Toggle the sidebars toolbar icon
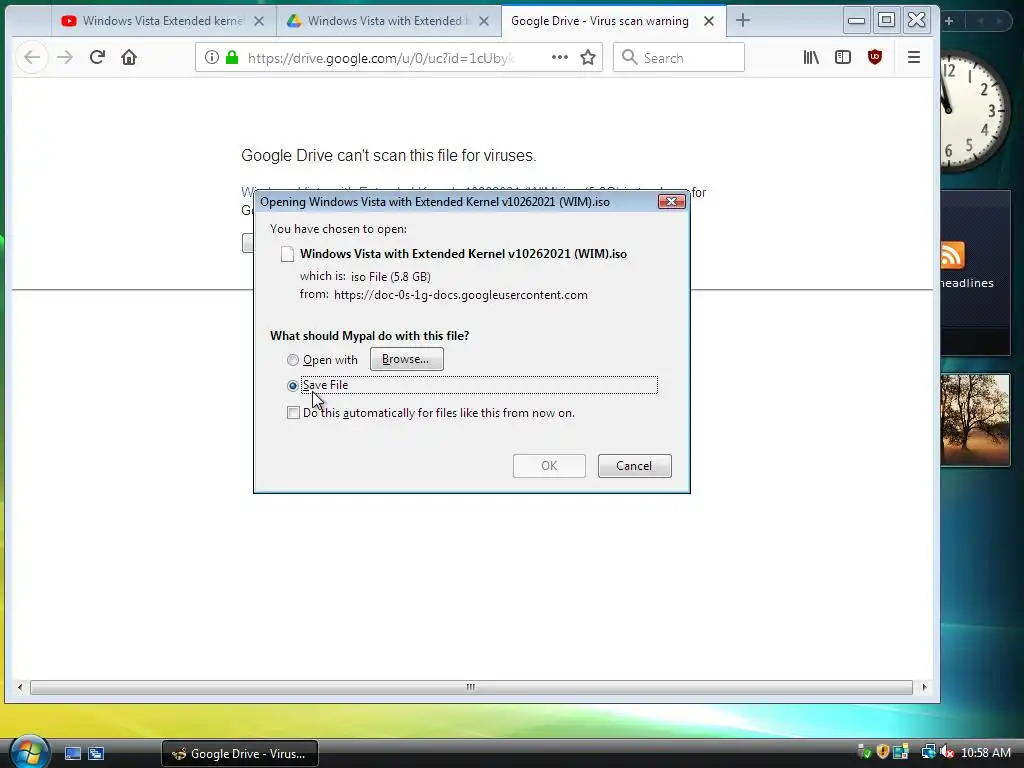 pos(842,57)
